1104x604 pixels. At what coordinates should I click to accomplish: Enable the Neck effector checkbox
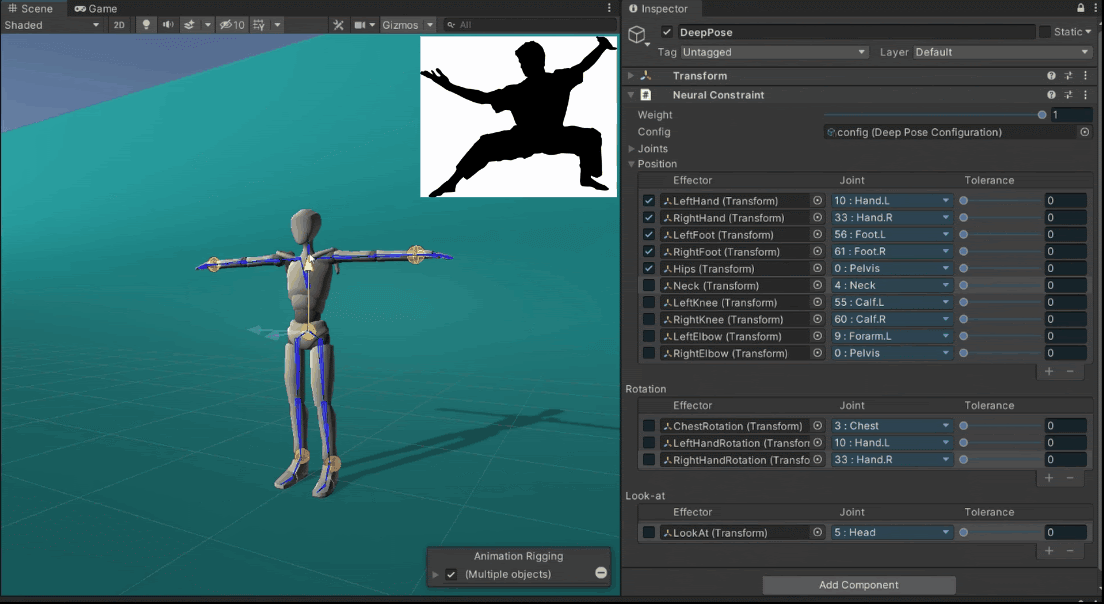point(649,286)
